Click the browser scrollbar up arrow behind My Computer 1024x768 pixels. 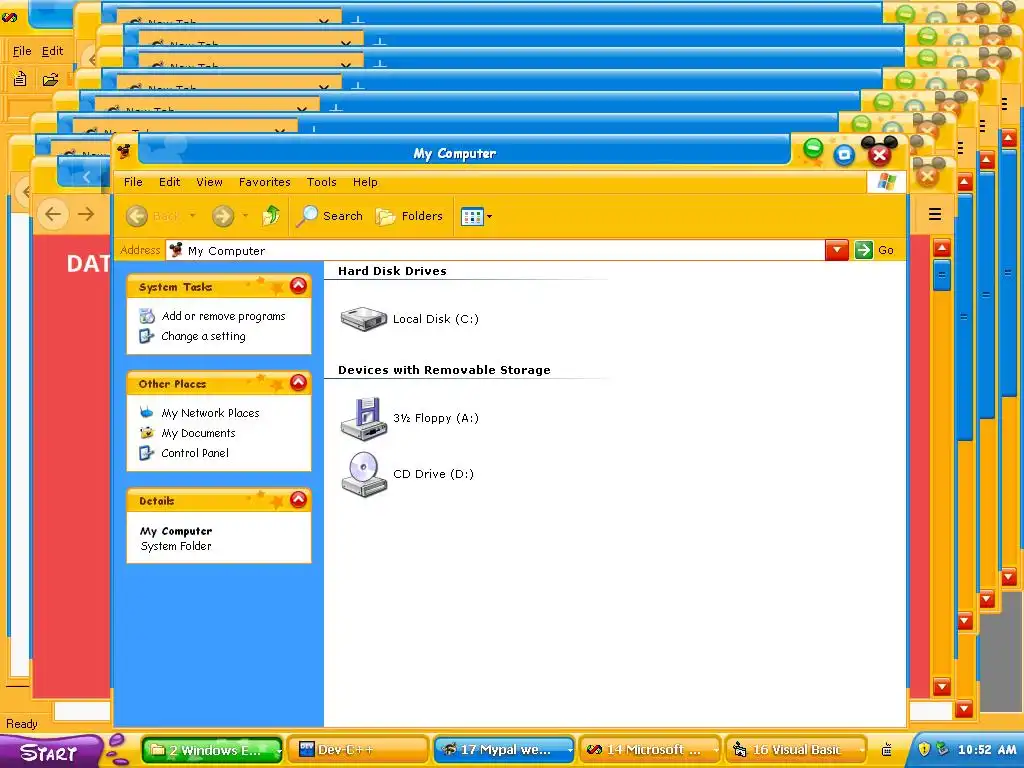pos(942,248)
